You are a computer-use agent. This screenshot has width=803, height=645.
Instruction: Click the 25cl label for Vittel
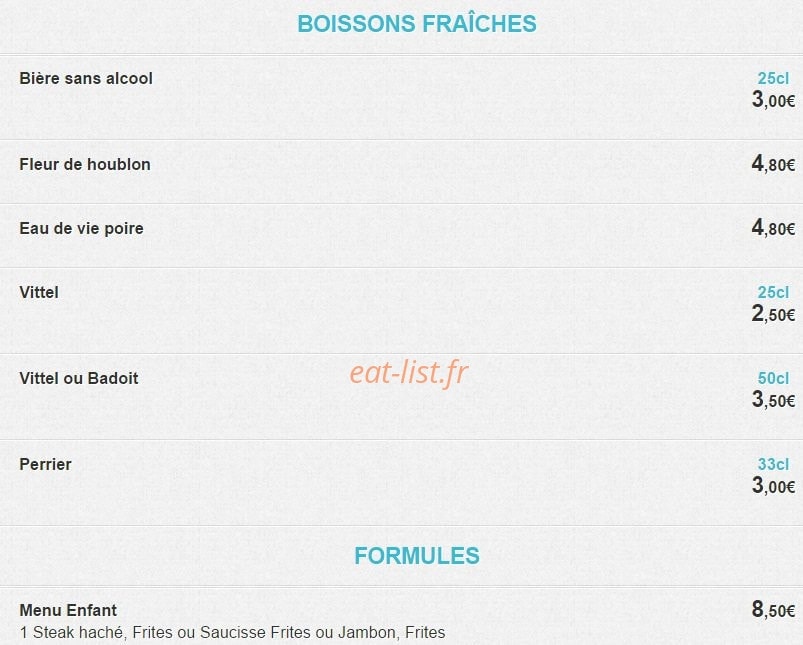tap(773, 293)
